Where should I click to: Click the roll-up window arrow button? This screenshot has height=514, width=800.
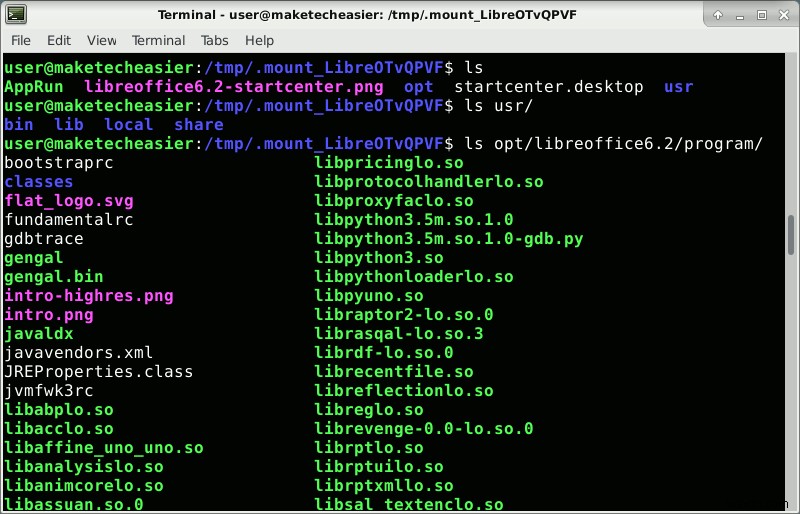[718, 15]
